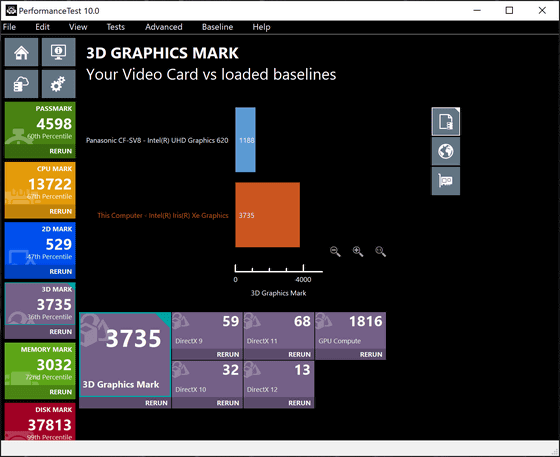Reset chart zoom with the third magnifier
Image resolution: width=560 pixels, height=457 pixels.
(380, 251)
